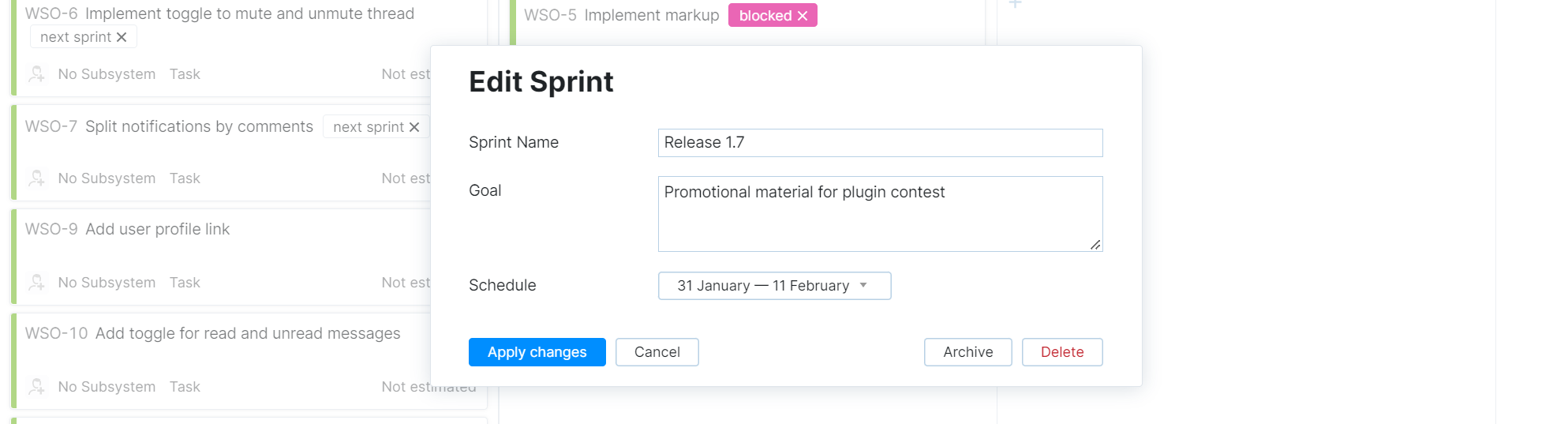Remove next sprint tag from WSO-6

[x=122, y=37]
